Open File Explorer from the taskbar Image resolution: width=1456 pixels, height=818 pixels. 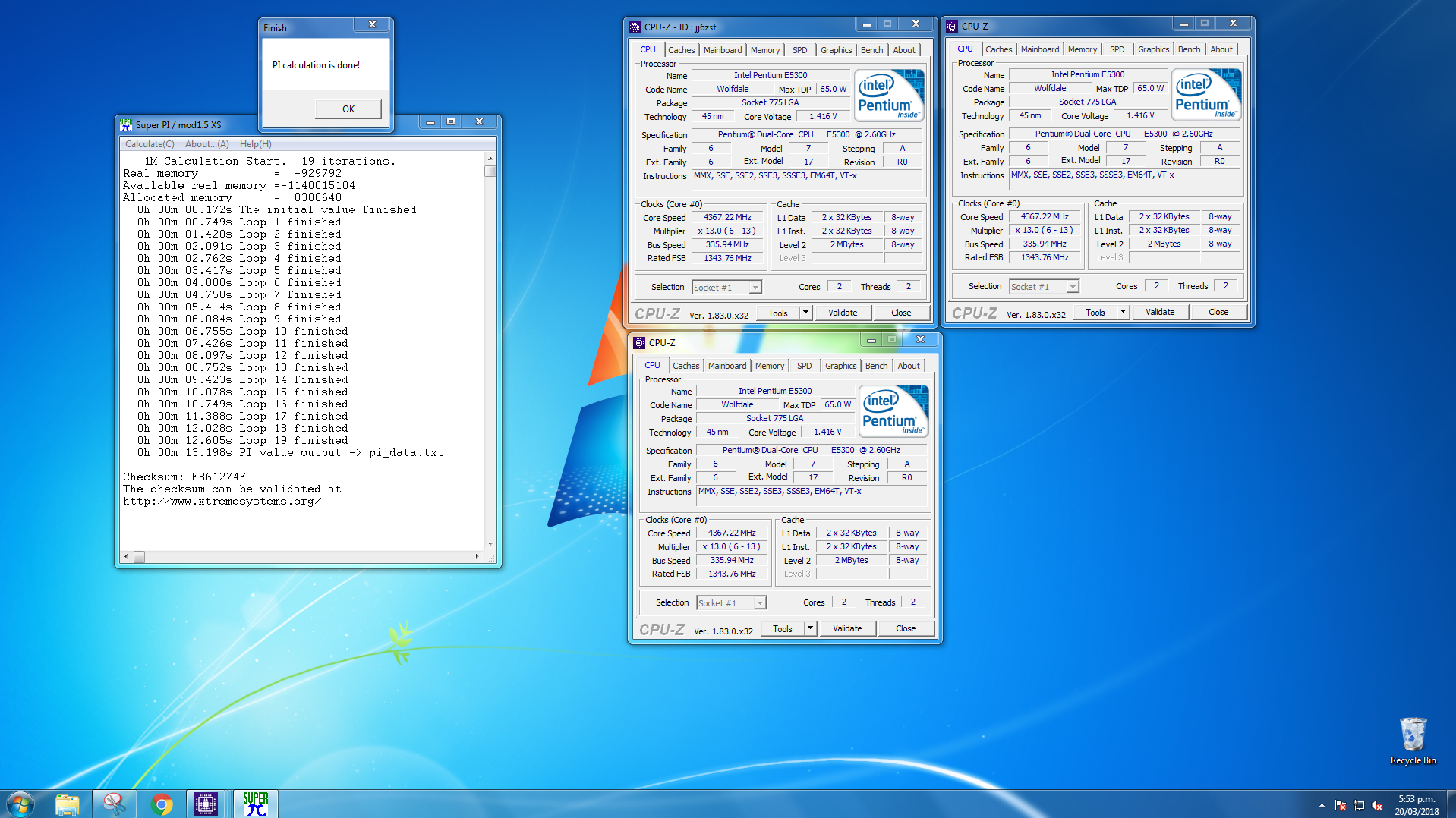click(x=67, y=804)
